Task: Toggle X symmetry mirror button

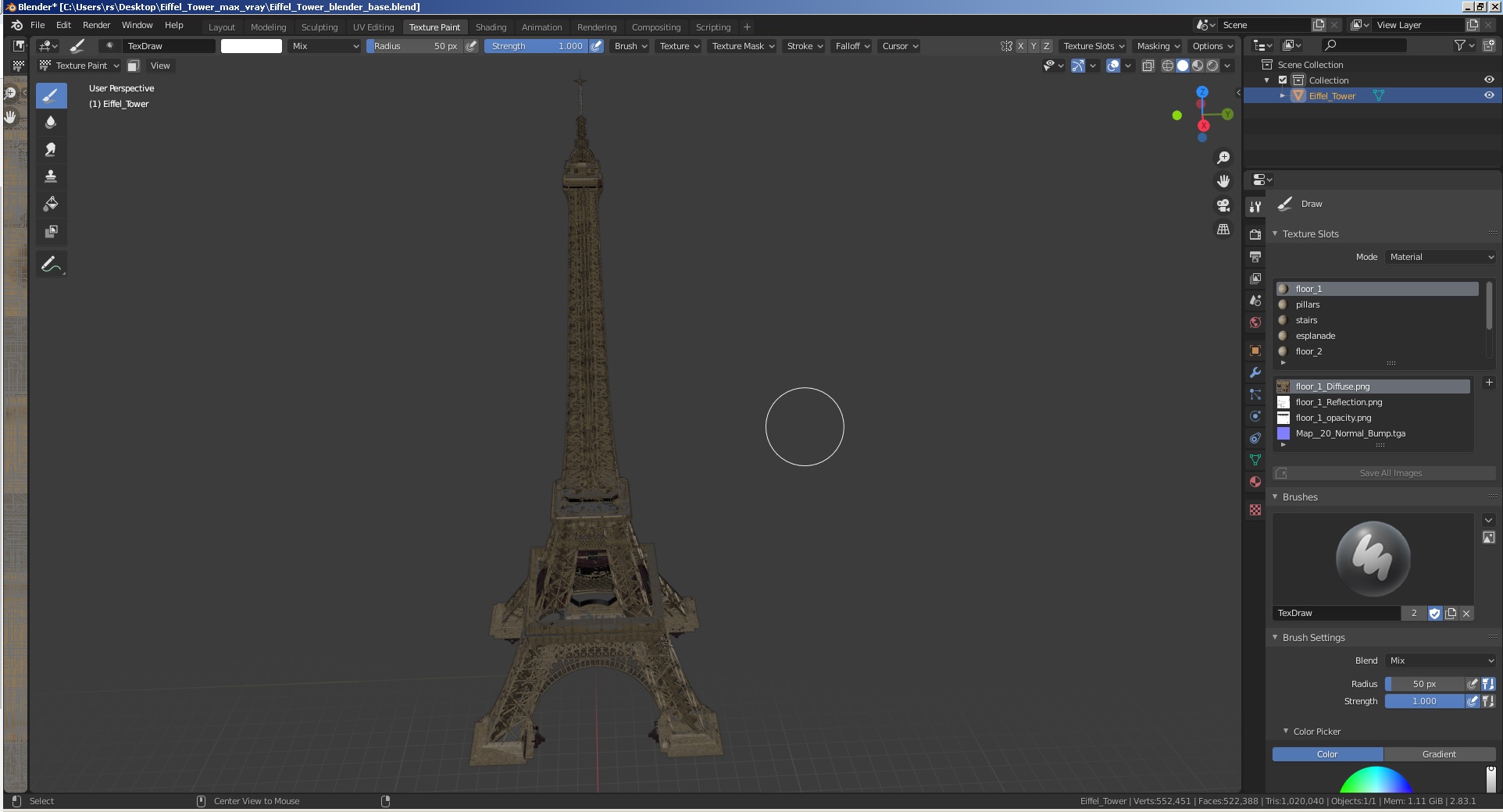Action: coord(1020,46)
